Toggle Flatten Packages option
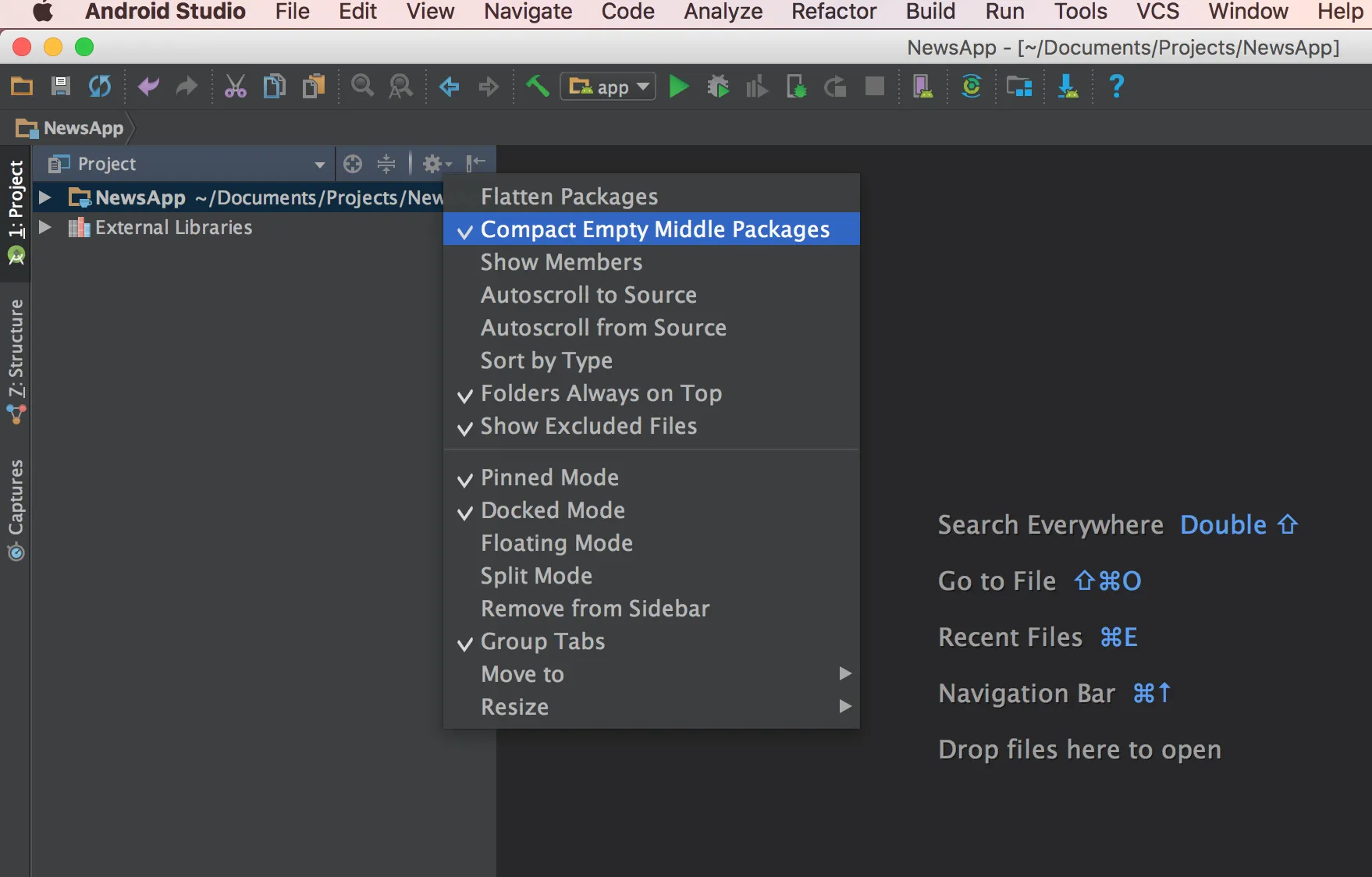Viewport: 1372px width, 877px height. pyautogui.click(x=651, y=197)
